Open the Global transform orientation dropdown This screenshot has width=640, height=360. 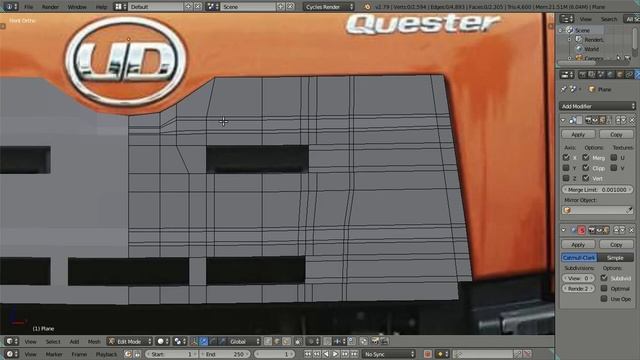[x=244, y=341]
